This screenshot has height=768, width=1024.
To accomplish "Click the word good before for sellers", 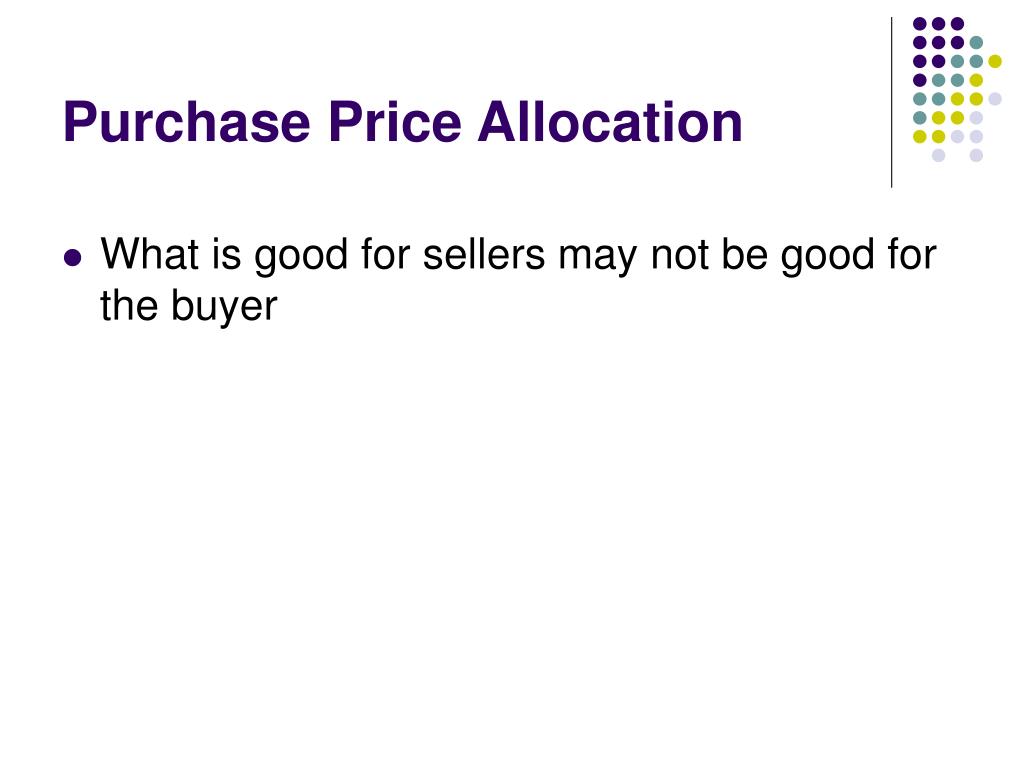I will point(301,255).
